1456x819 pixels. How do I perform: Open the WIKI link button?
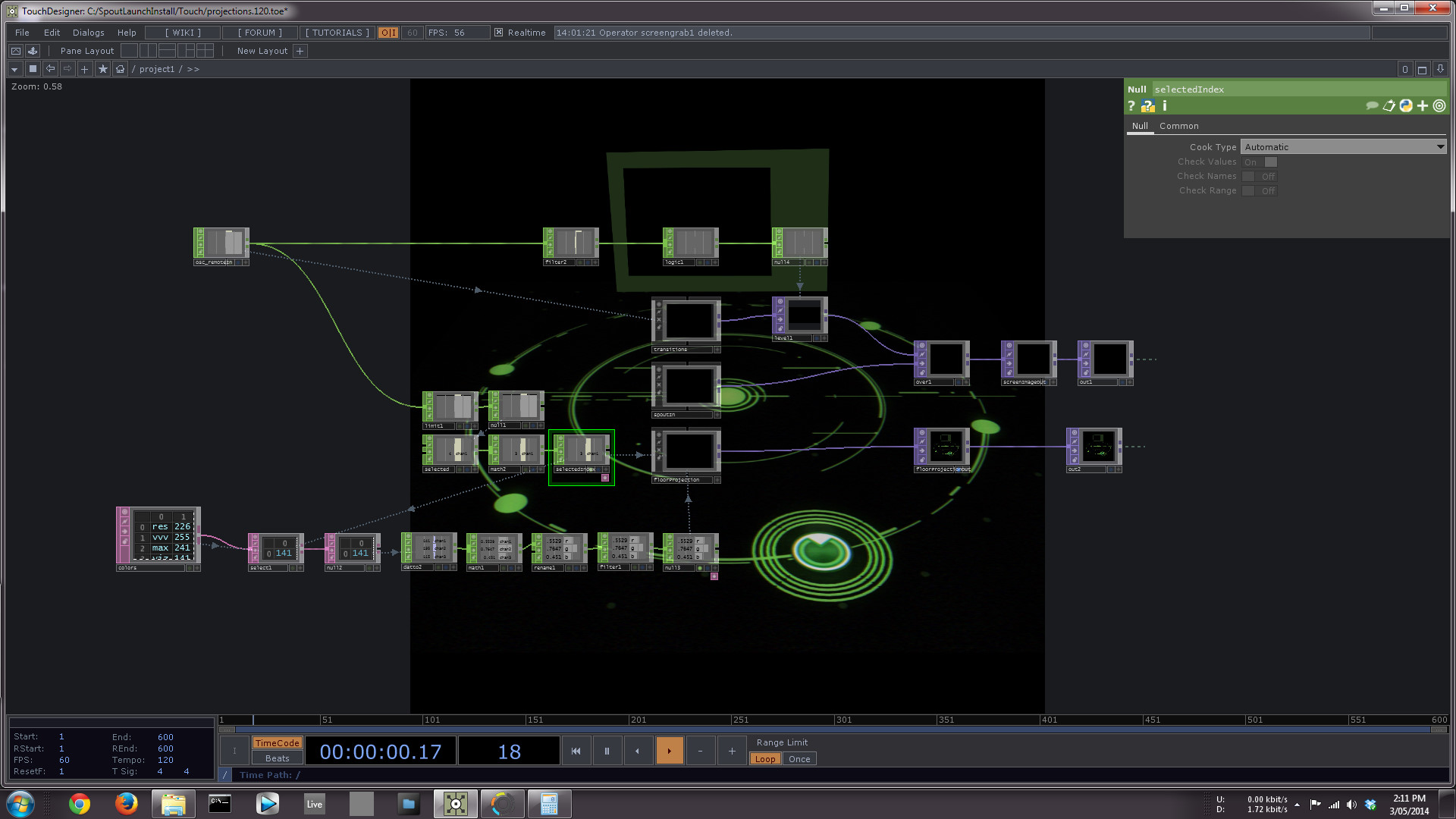tap(183, 33)
